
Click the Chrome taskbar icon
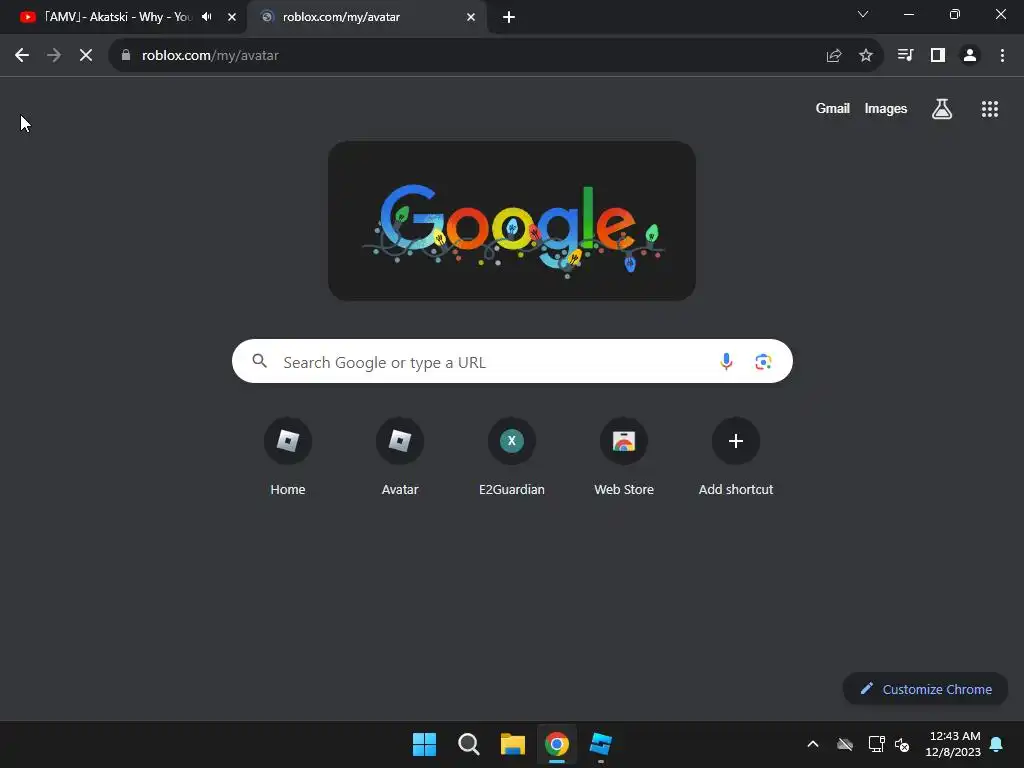tap(557, 744)
